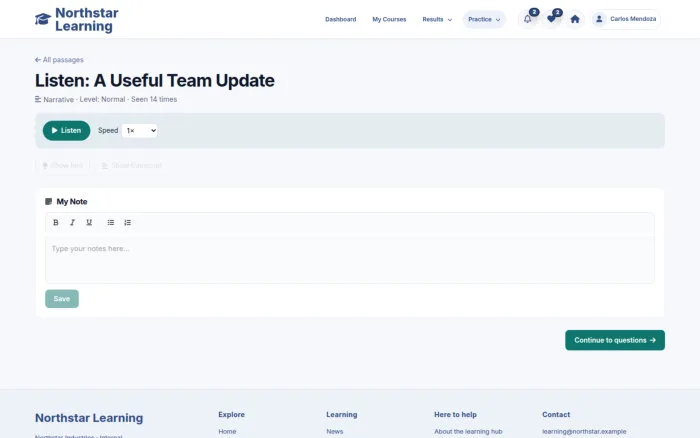700x438 pixels.
Task: Open the Speed 1× dropdown
Action: 139,130
